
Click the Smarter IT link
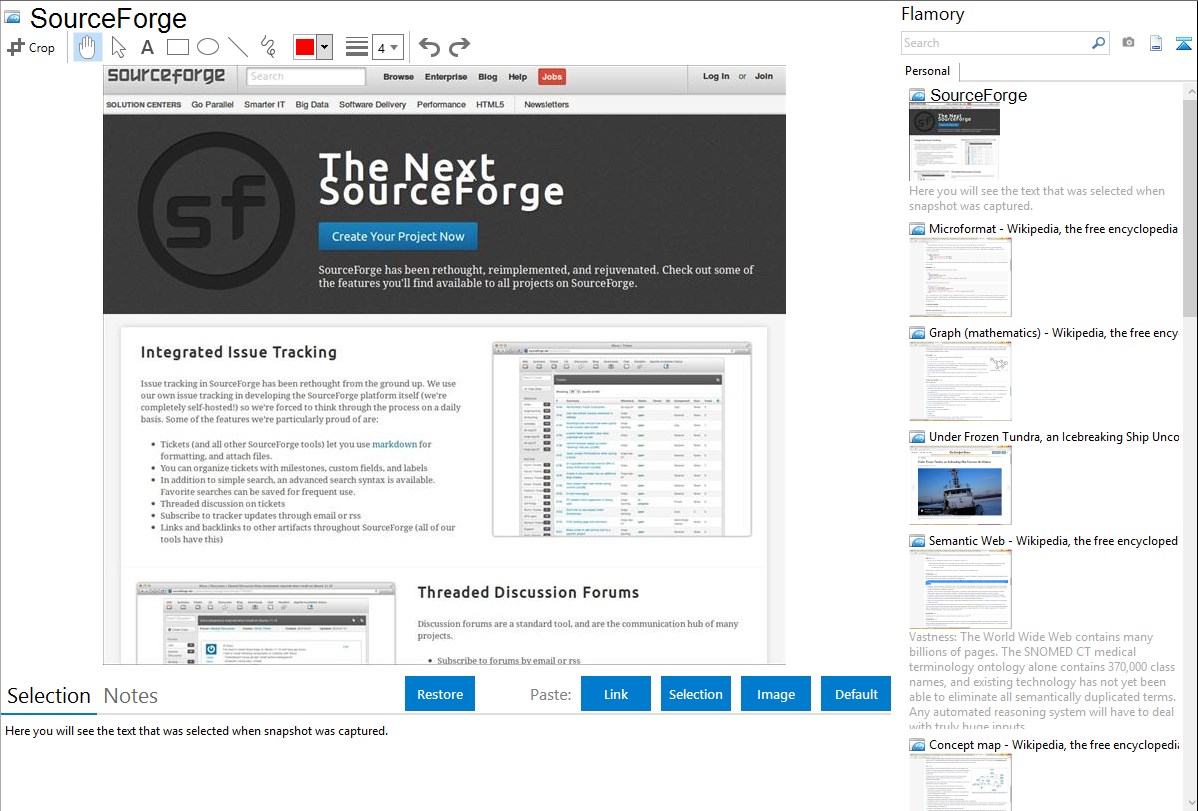(x=264, y=105)
